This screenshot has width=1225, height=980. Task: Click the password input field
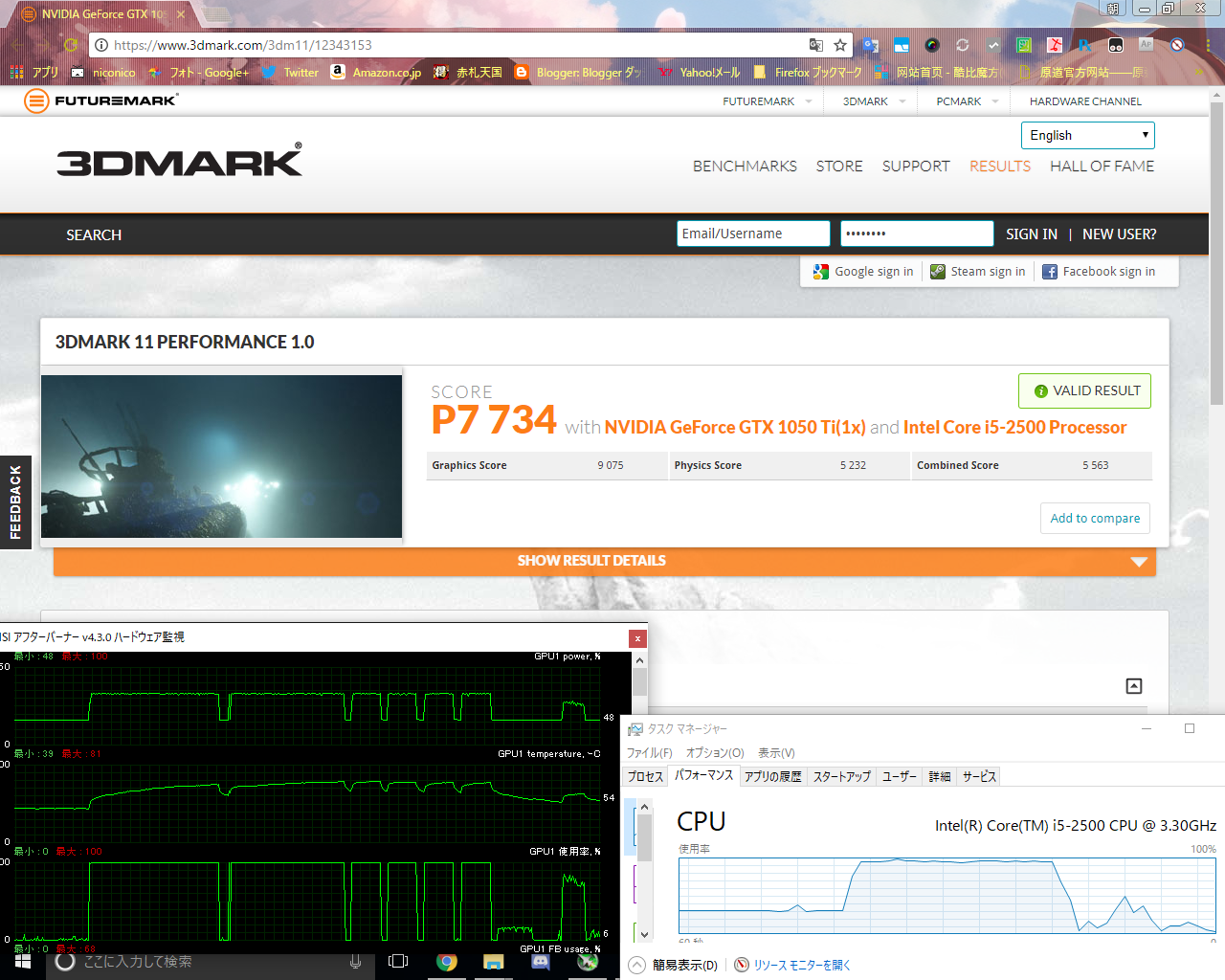click(917, 234)
